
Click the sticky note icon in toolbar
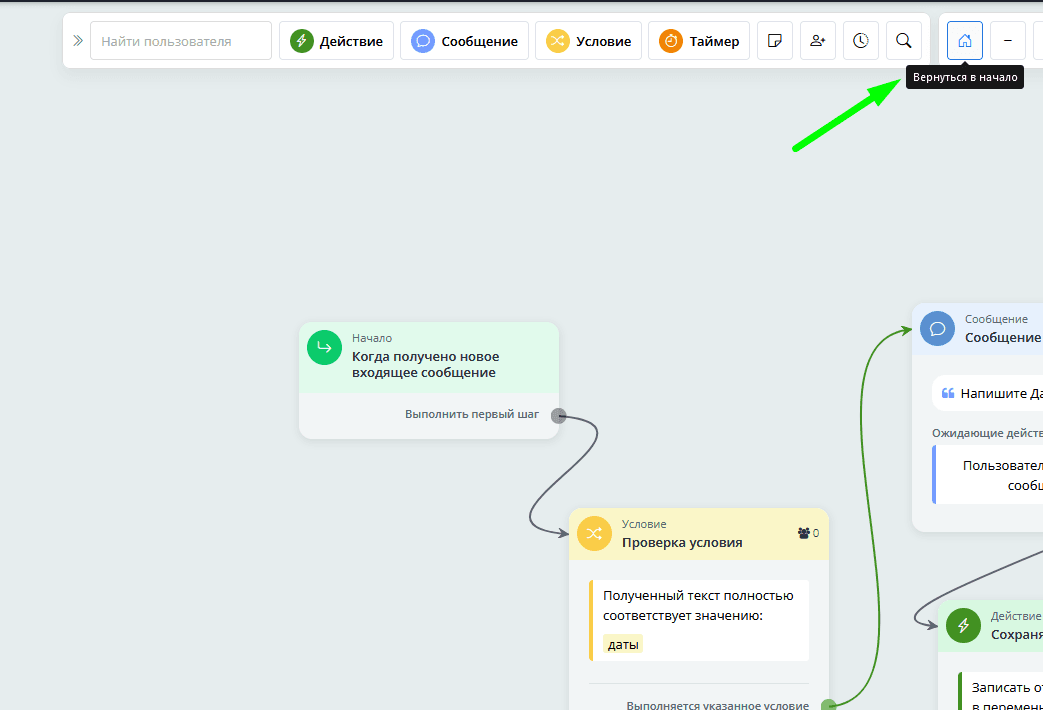coord(774,41)
